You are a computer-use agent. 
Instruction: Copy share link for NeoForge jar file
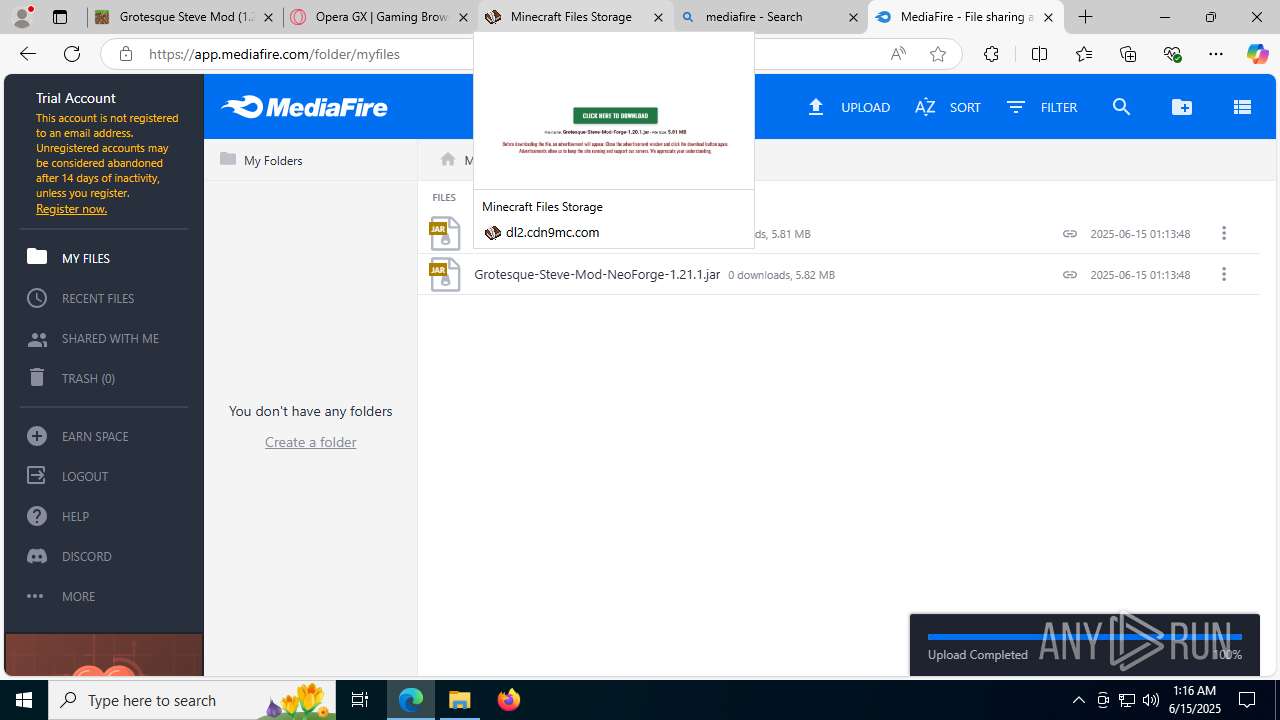point(1070,274)
